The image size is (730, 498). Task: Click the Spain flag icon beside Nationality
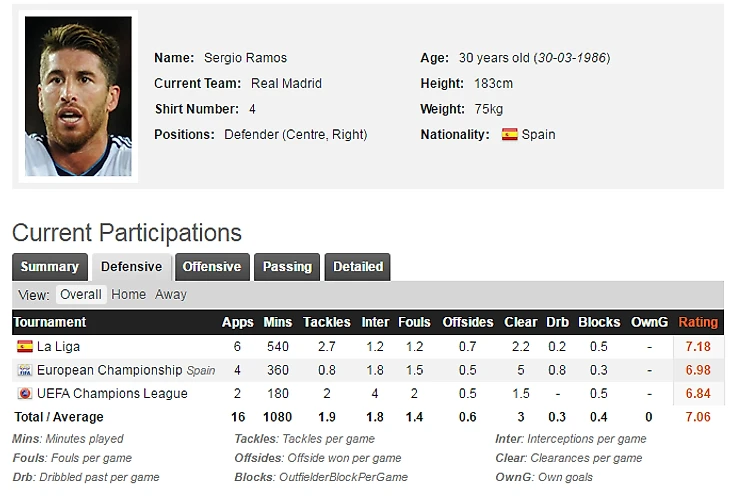509,135
